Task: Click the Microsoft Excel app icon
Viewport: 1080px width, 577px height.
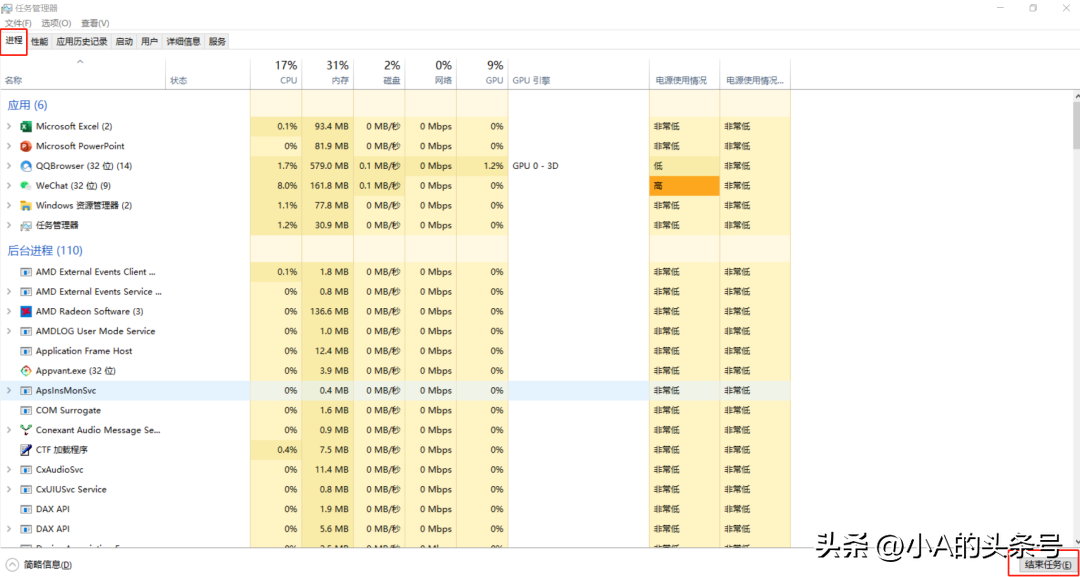Action: [x=26, y=127]
